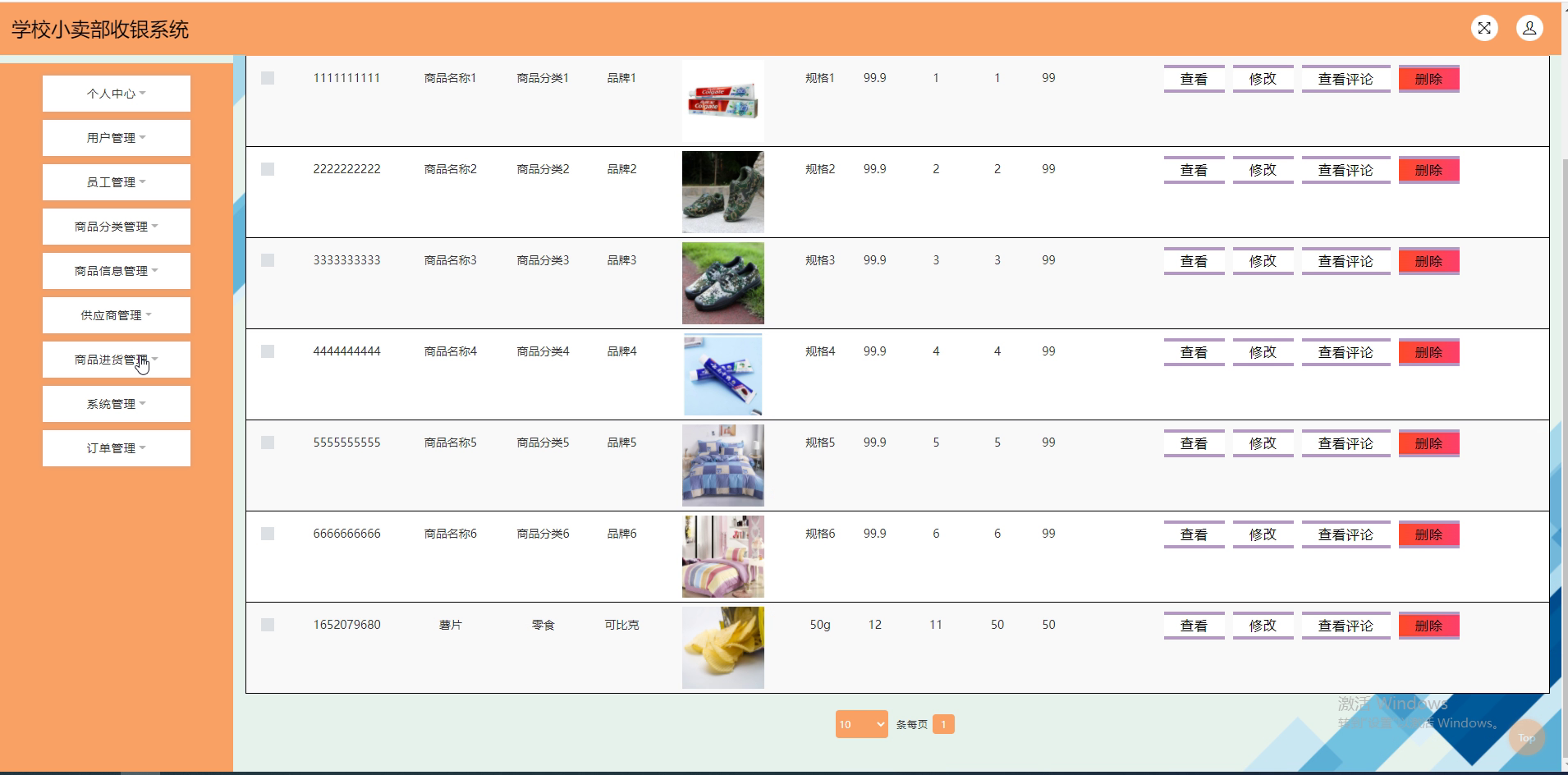1568x775 pixels.
Task: Expand the 商品进货管理 sidebar menu
Action: [x=117, y=360]
